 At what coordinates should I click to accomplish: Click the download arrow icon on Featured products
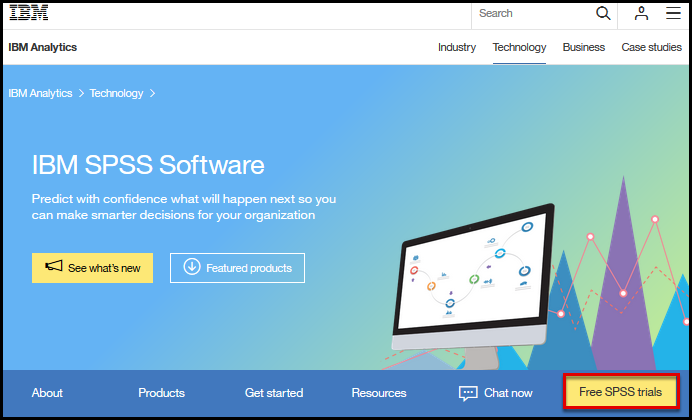192,267
